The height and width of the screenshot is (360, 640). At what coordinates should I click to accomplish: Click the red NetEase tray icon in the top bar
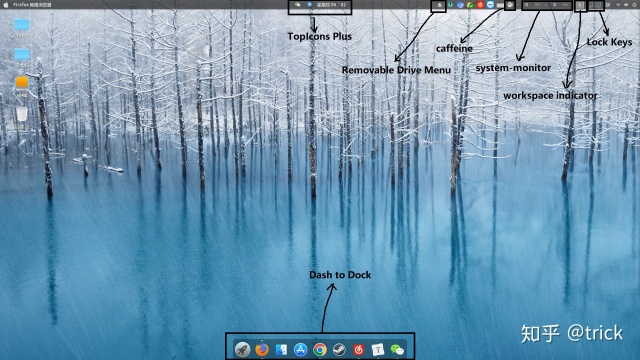(x=480, y=5)
